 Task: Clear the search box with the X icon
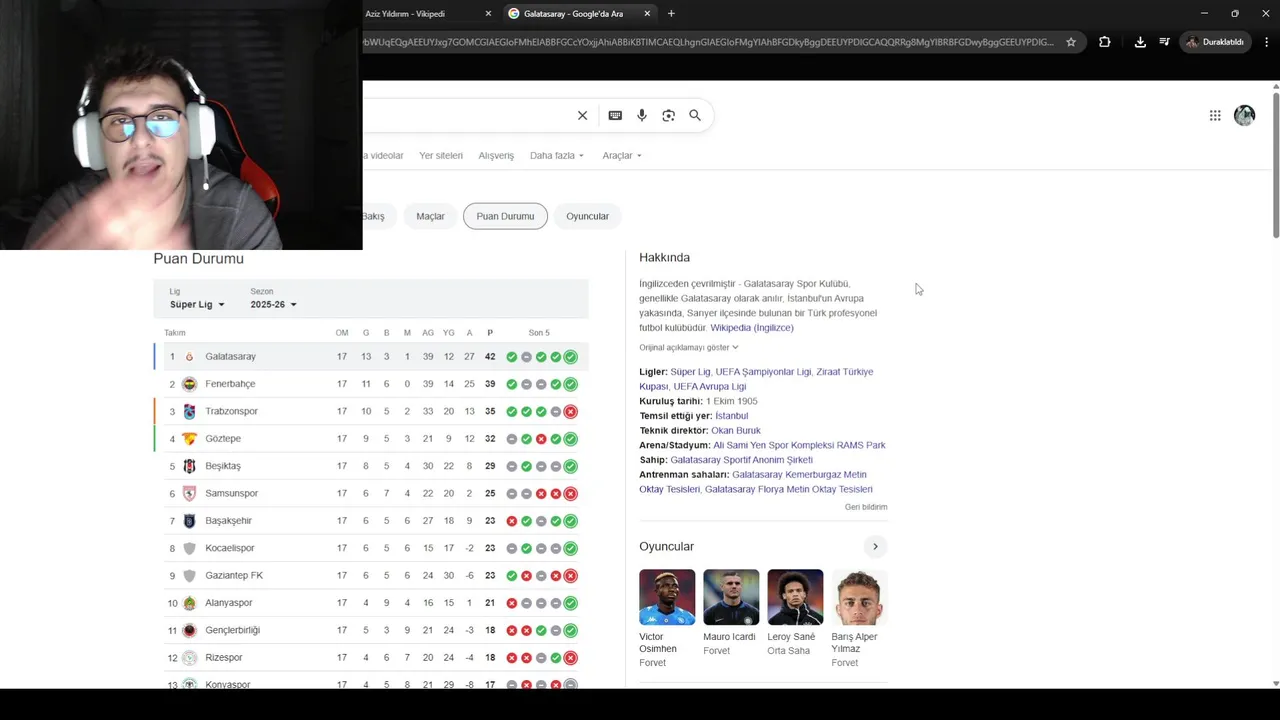point(582,115)
